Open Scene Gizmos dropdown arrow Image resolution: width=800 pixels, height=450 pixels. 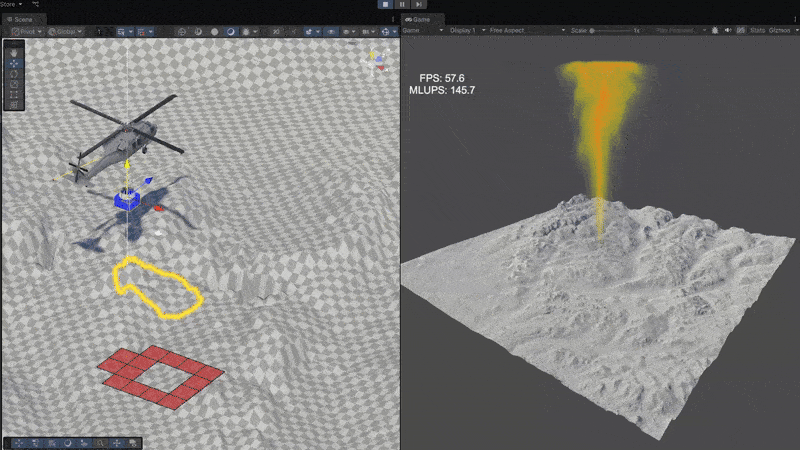point(394,32)
